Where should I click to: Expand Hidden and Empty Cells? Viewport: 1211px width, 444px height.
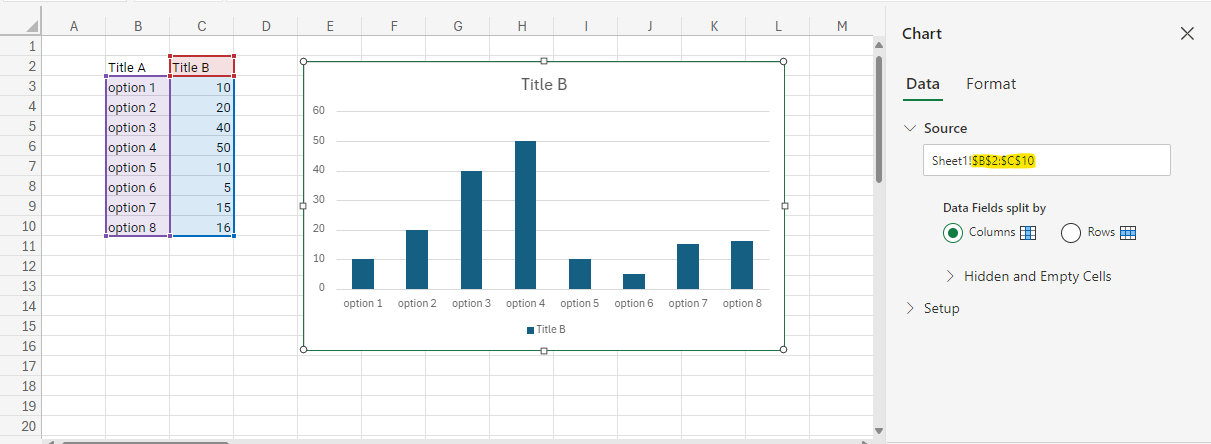(949, 276)
